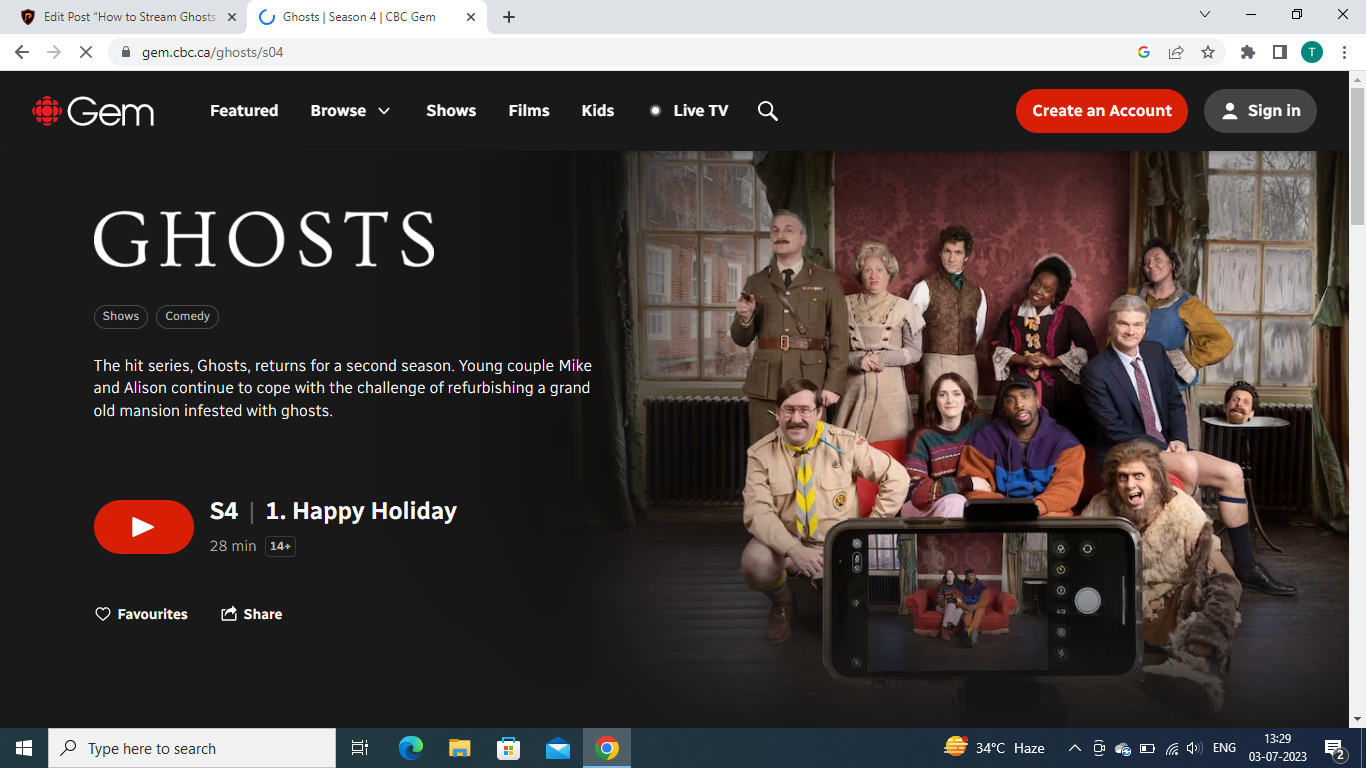Bookmark this tab with star icon
1366x768 pixels.
pos(1208,52)
